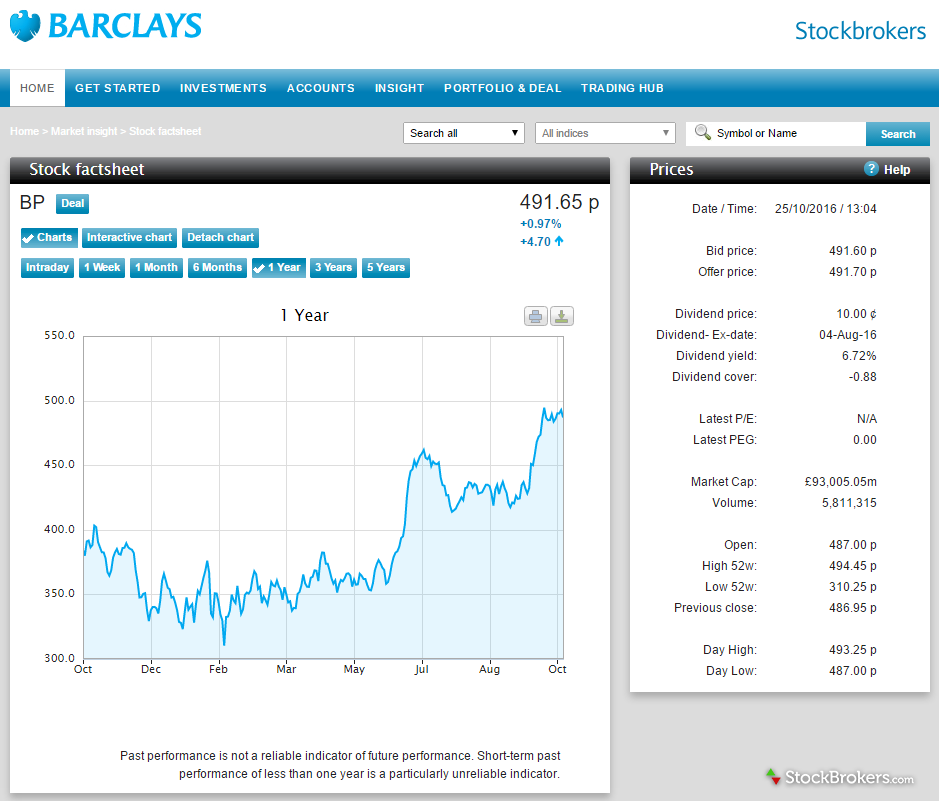Switch chart to 6 Months
The image size is (939, 801).
tap(217, 268)
